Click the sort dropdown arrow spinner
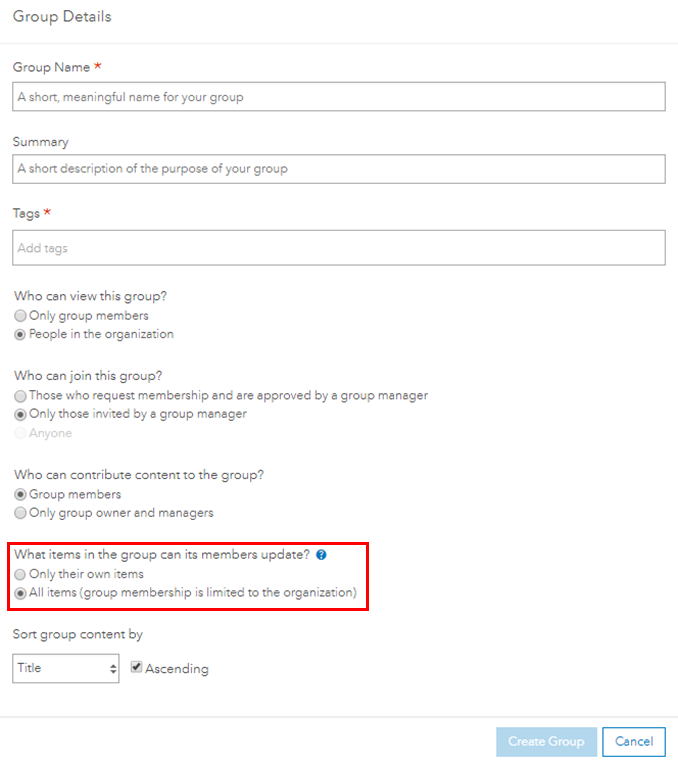The height and width of the screenshot is (765, 678). [113, 669]
